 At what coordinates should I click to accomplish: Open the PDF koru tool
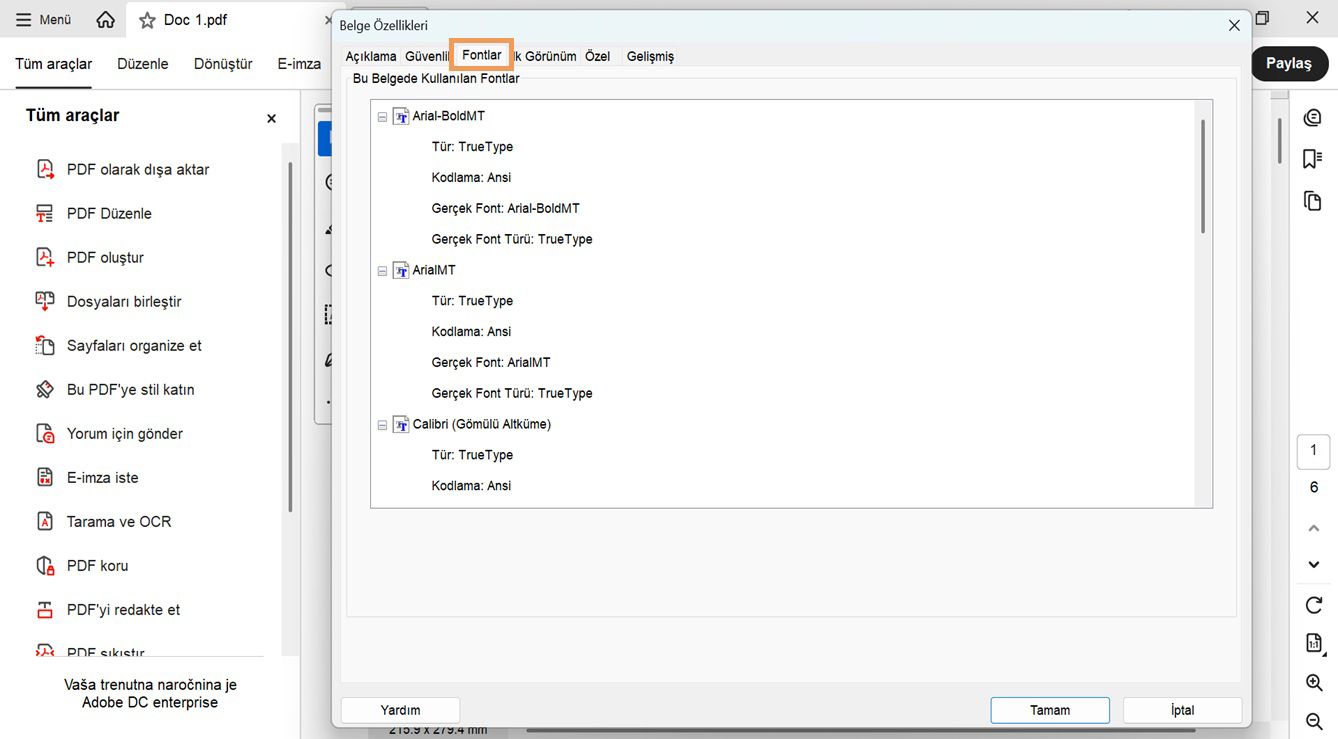(82, 565)
